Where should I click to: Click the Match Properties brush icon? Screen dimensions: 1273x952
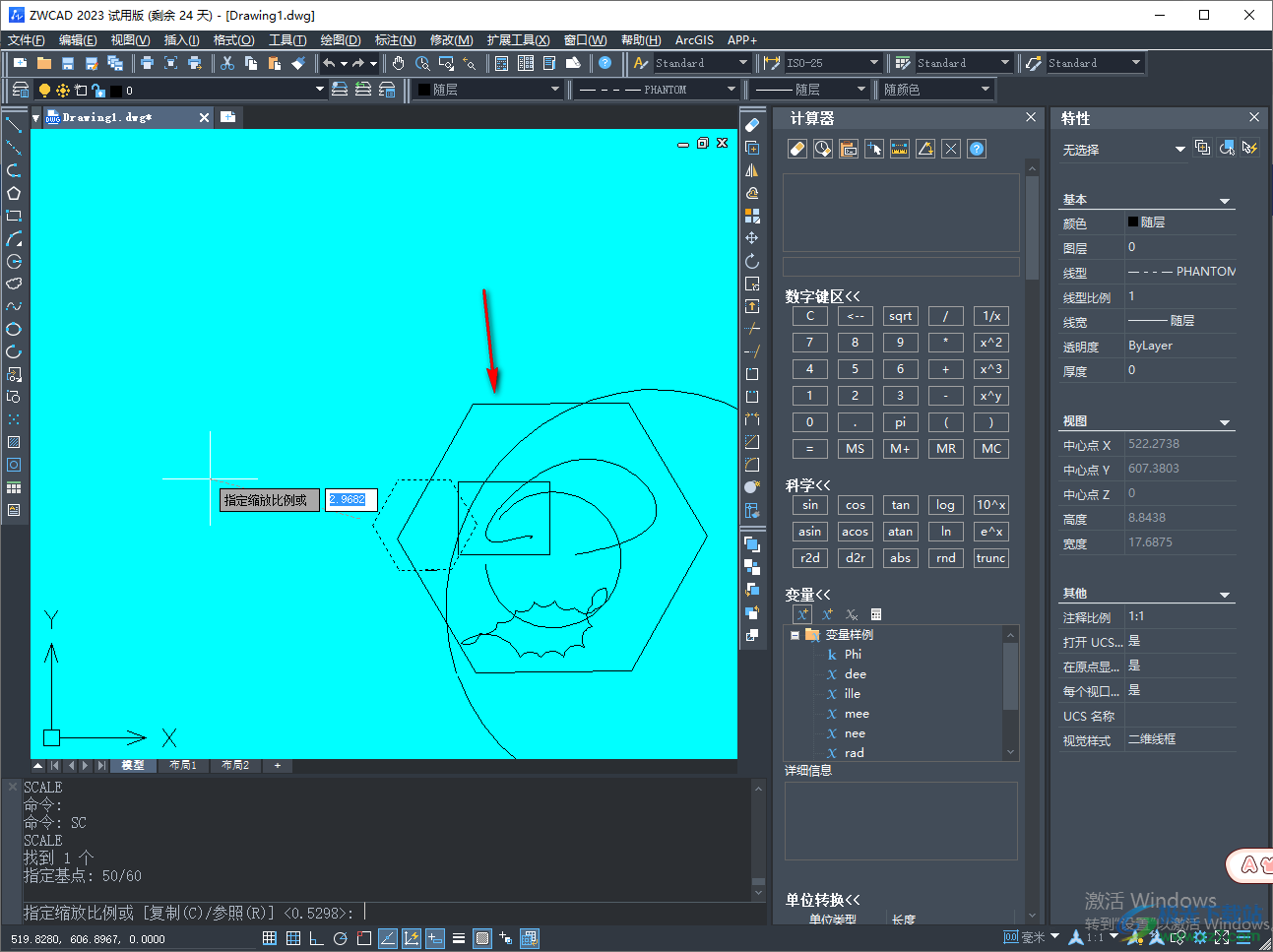pyautogui.click(x=298, y=63)
